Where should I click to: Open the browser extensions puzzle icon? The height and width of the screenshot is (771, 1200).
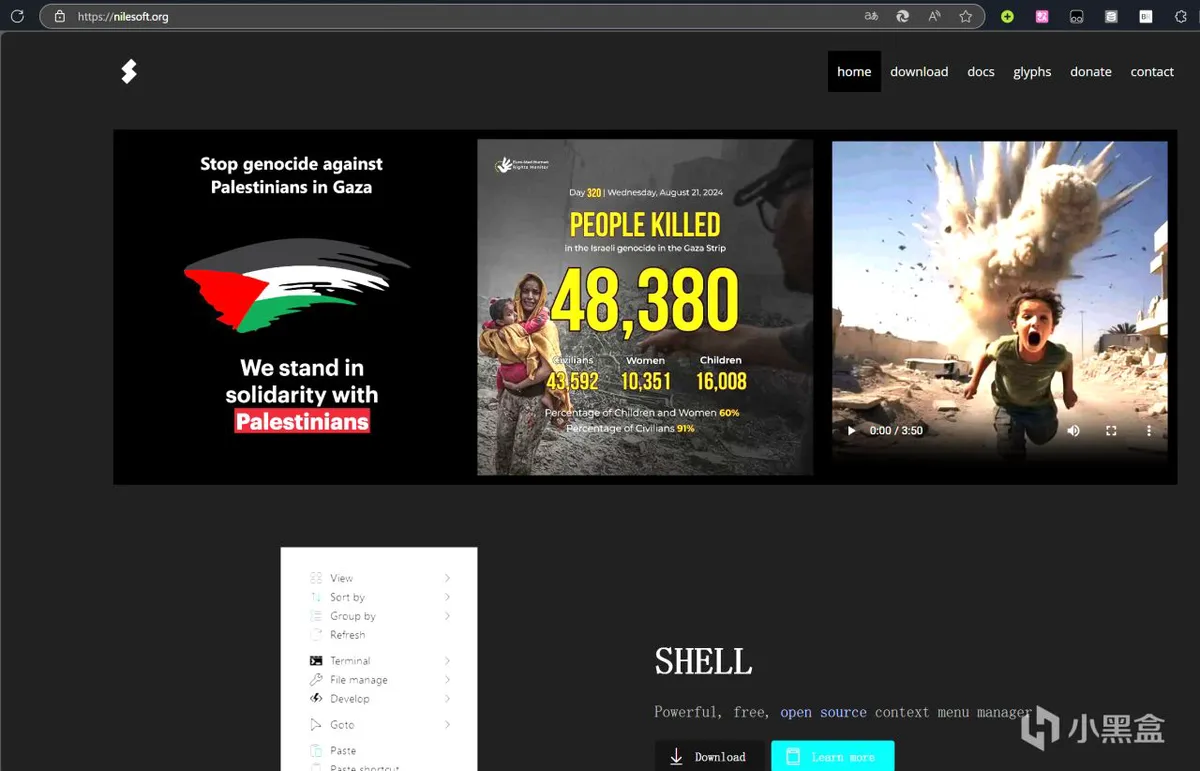1181,16
